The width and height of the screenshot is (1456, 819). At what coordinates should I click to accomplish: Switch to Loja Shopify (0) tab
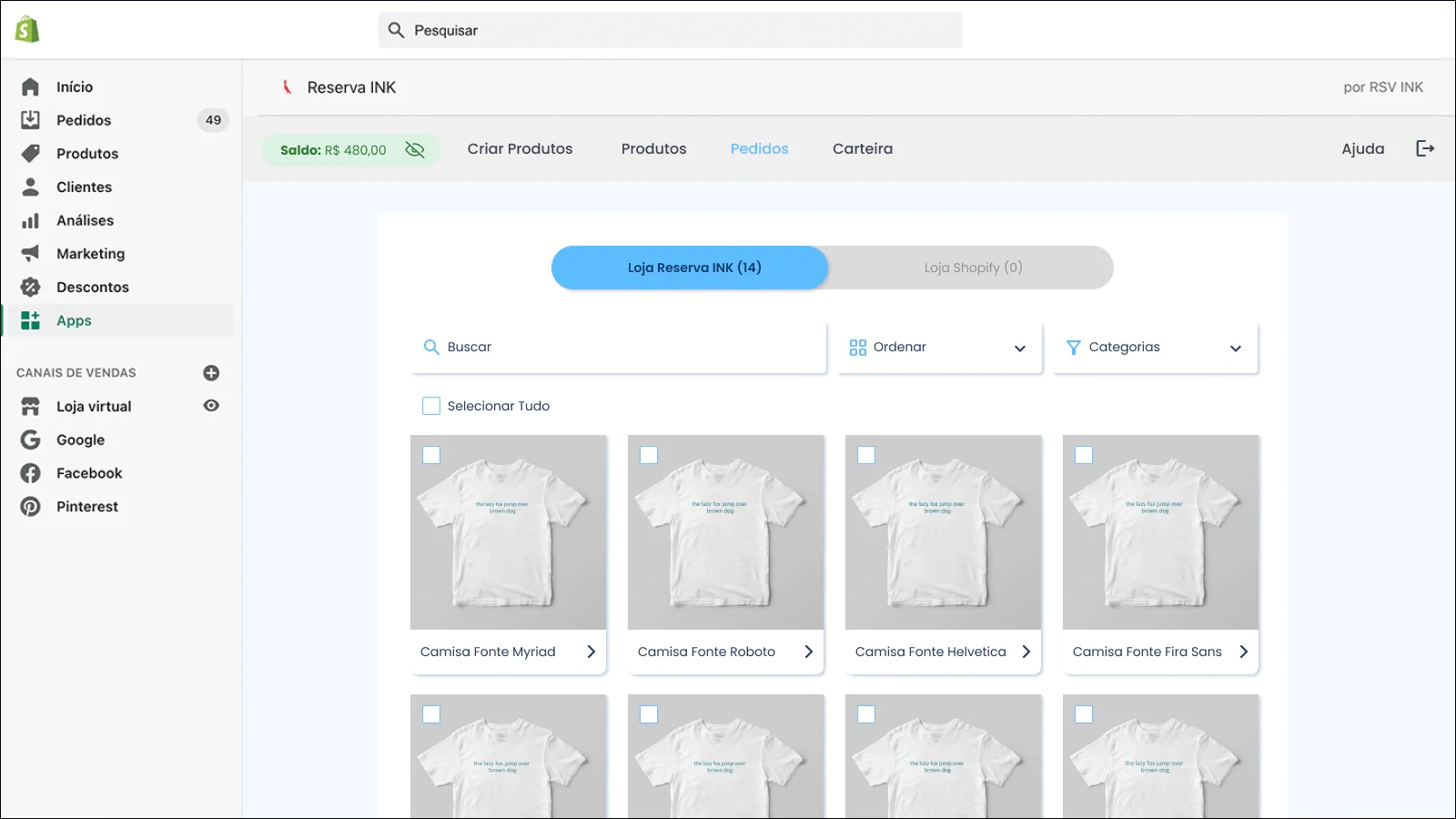click(973, 268)
